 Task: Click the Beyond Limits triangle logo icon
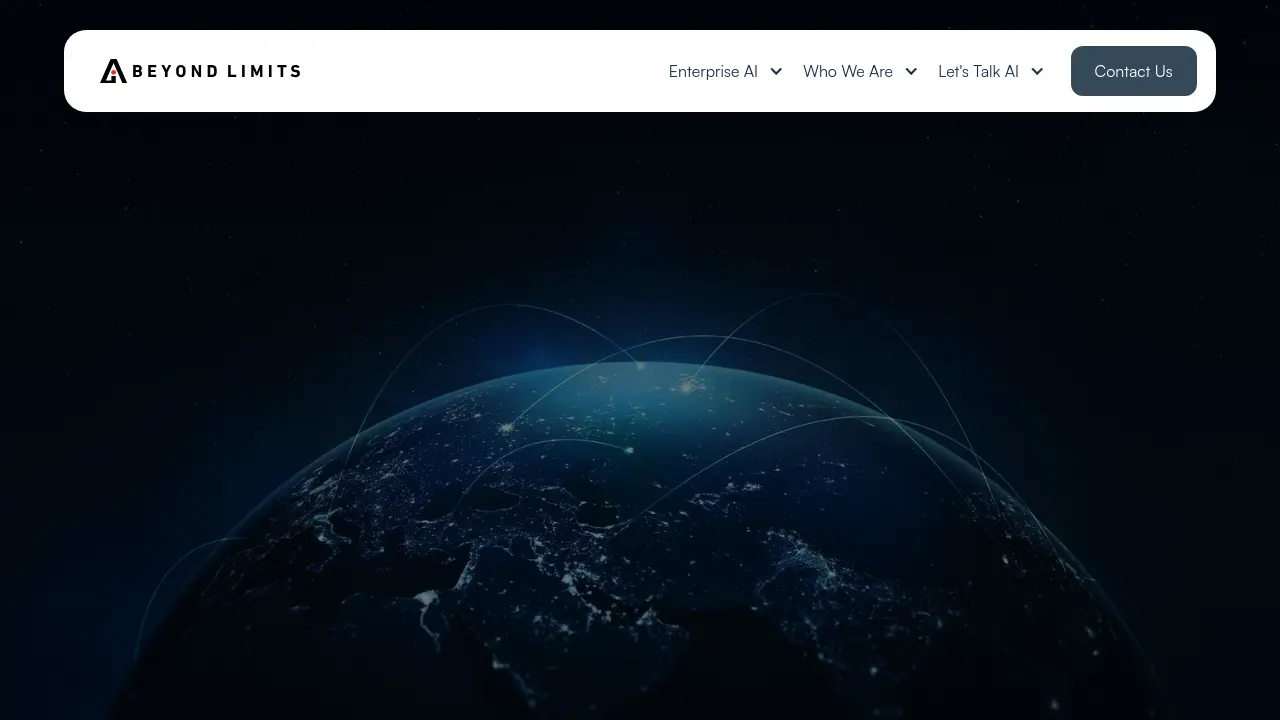[x=113, y=71]
